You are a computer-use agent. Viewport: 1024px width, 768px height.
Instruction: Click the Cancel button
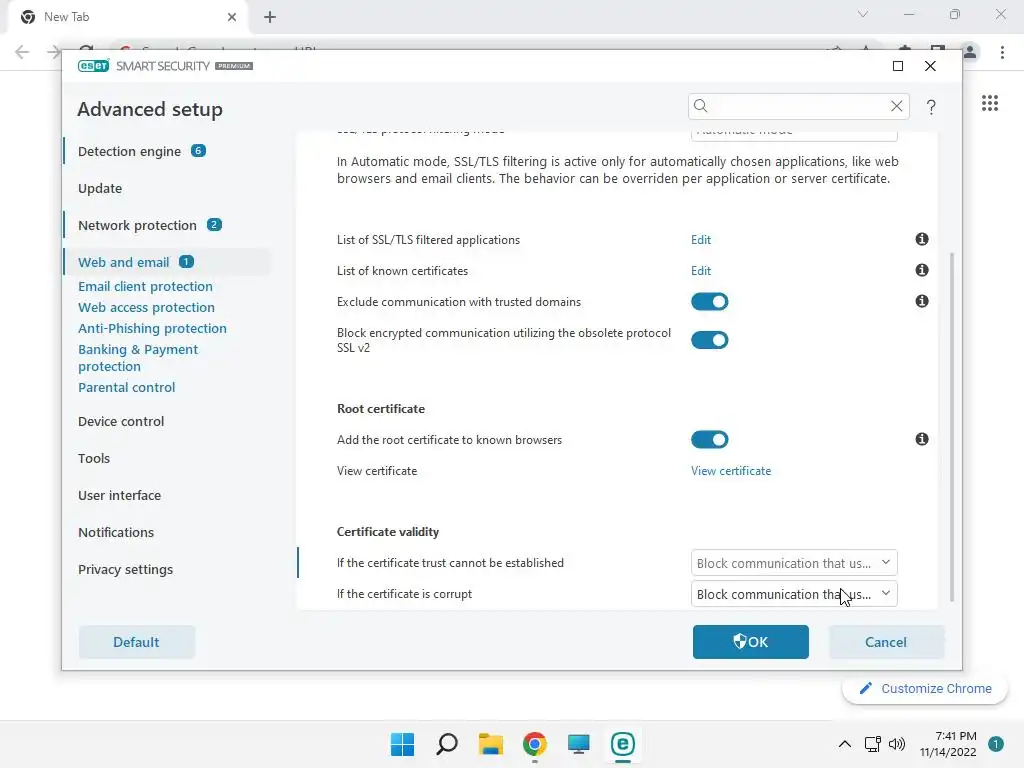click(886, 642)
